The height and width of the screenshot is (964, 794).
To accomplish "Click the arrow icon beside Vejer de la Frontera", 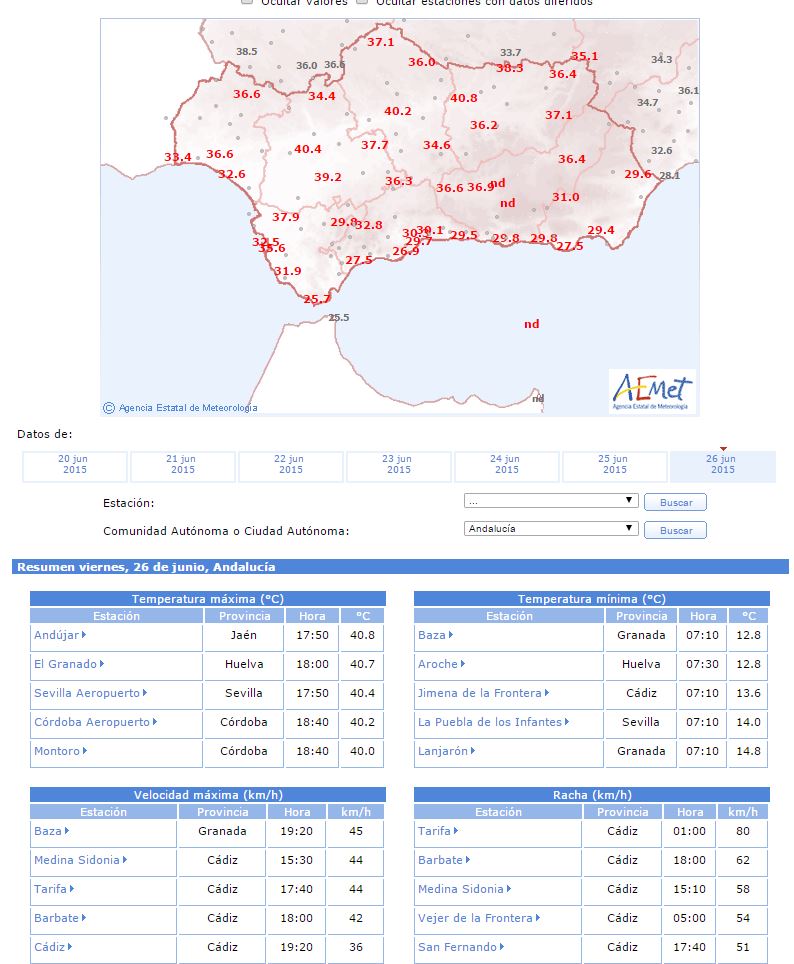I will 538,917.
